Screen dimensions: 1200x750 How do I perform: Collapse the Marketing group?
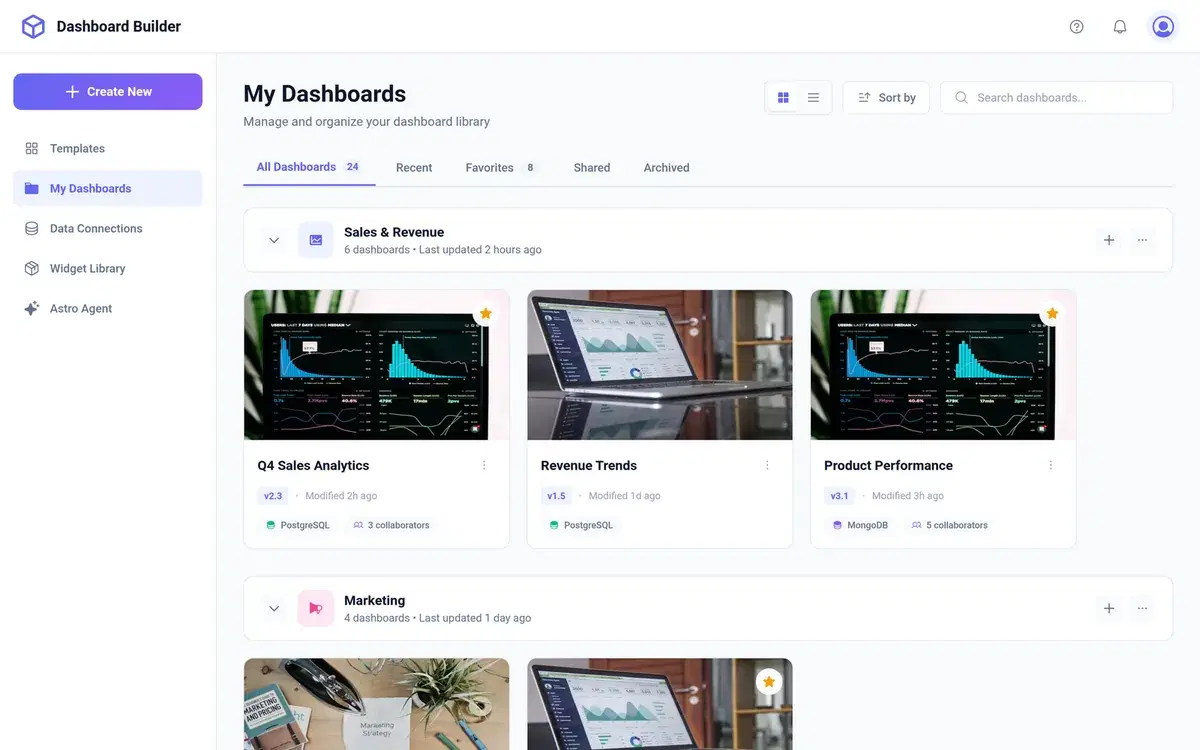[x=274, y=608]
